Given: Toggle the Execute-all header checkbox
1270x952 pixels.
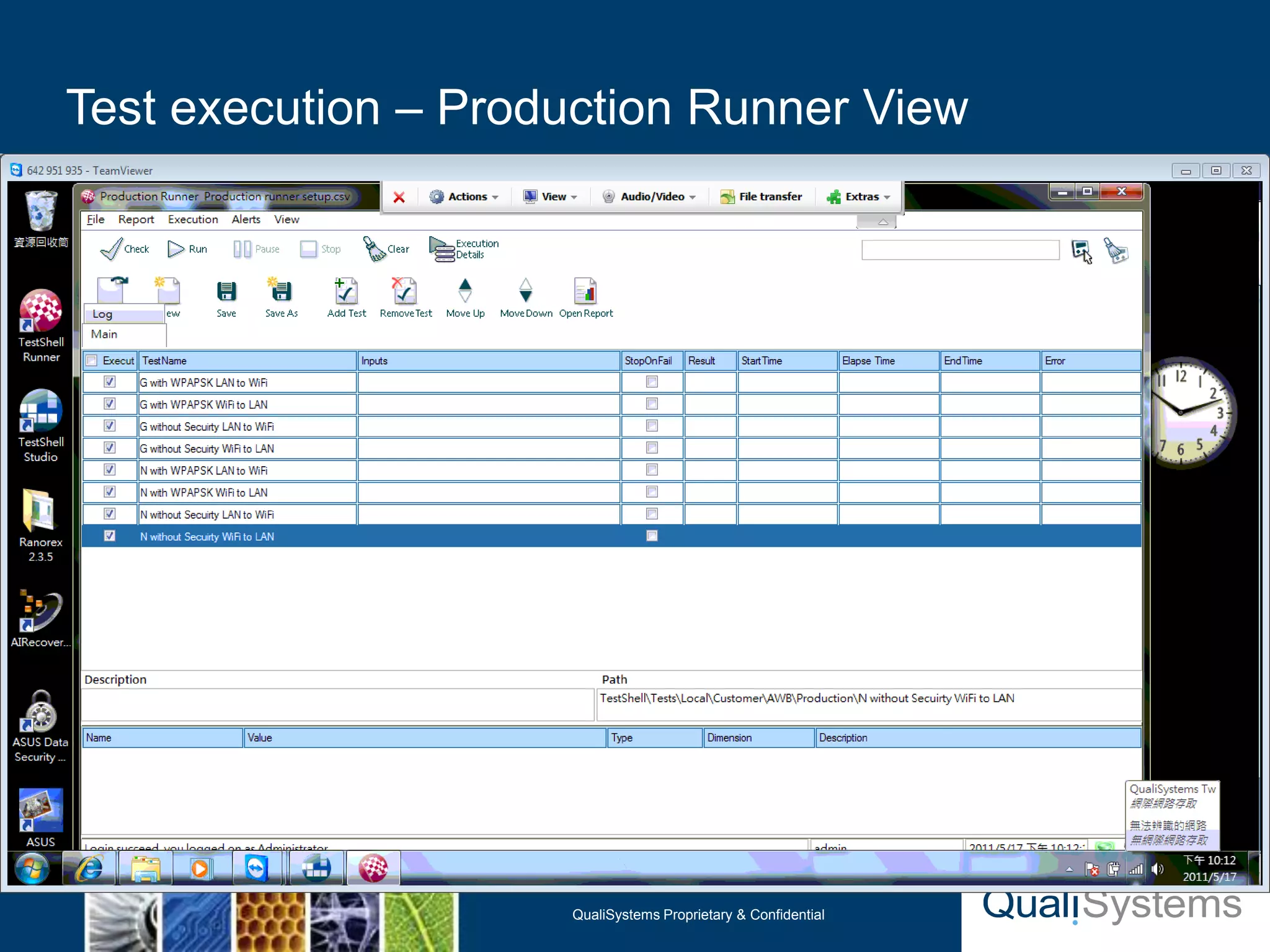Looking at the screenshot, I should click(92, 360).
